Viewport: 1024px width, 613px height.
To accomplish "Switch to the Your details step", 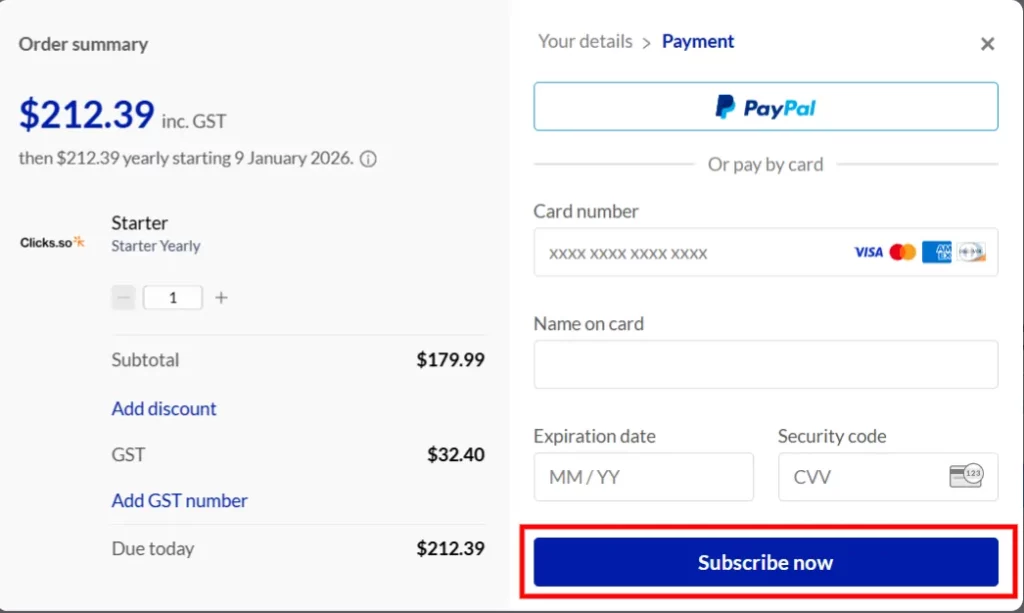I will (584, 41).
